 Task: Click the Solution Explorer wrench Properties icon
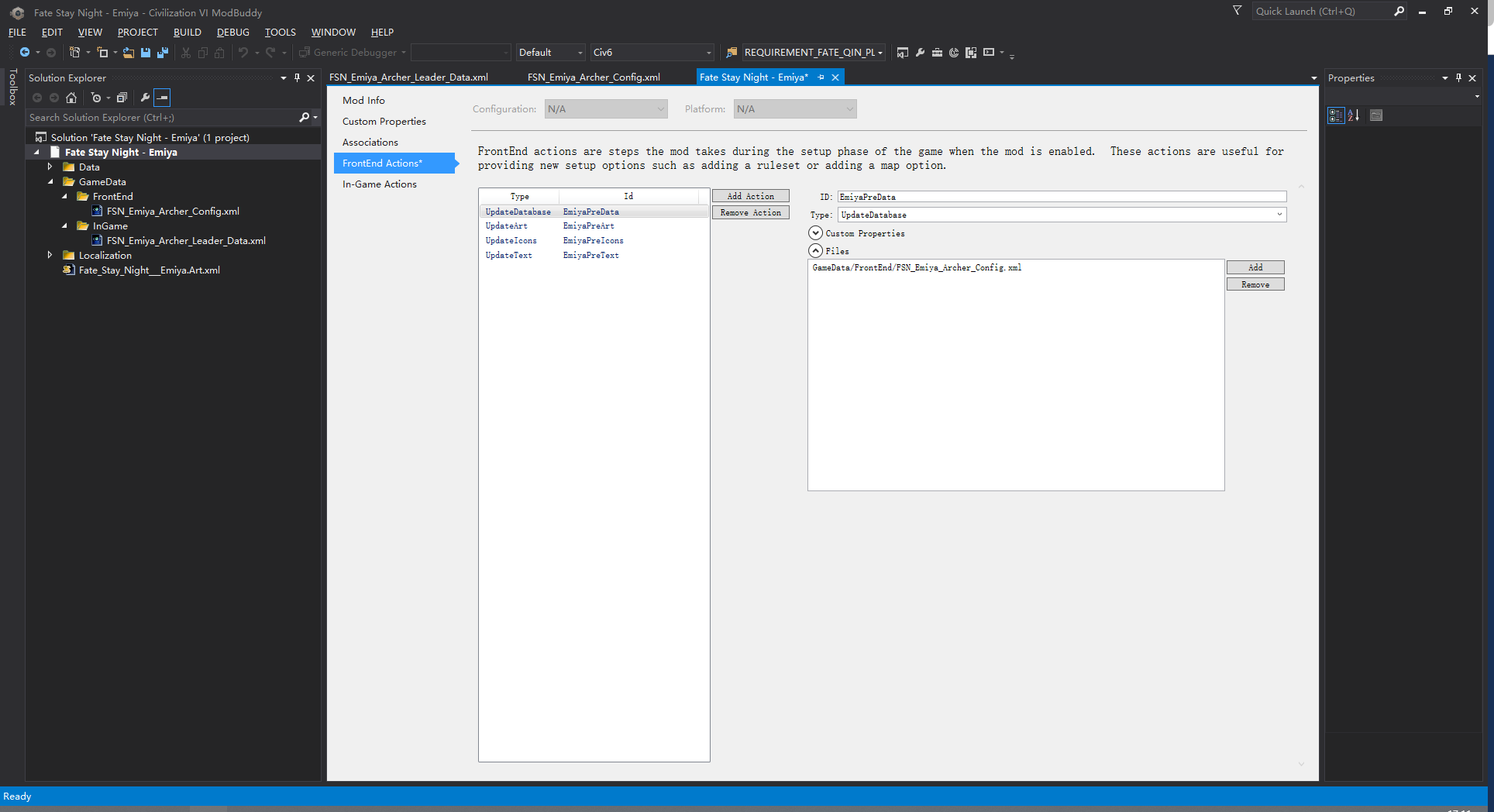coord(145,98)
